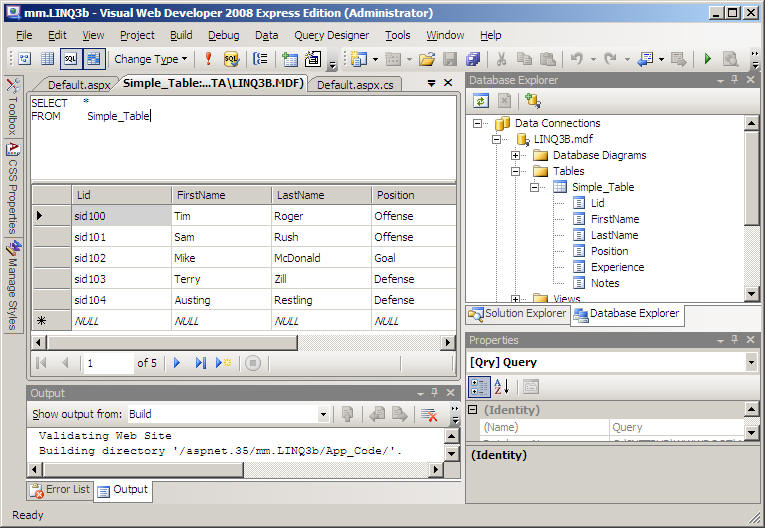Toggle the Show SQL Pane button
The height and width of the screenshot is (528, 765).
click(x=71, y=59)
